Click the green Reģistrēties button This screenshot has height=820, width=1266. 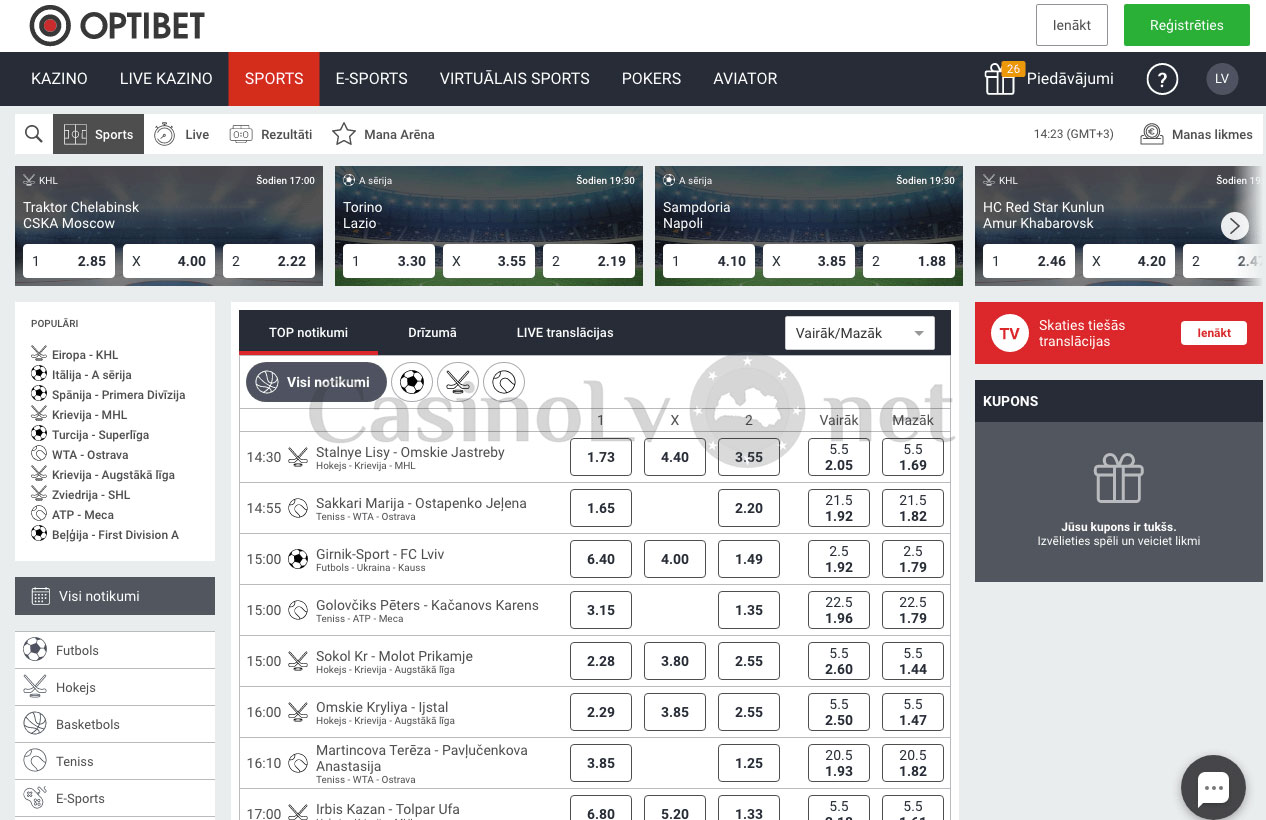pos(1186,25)
